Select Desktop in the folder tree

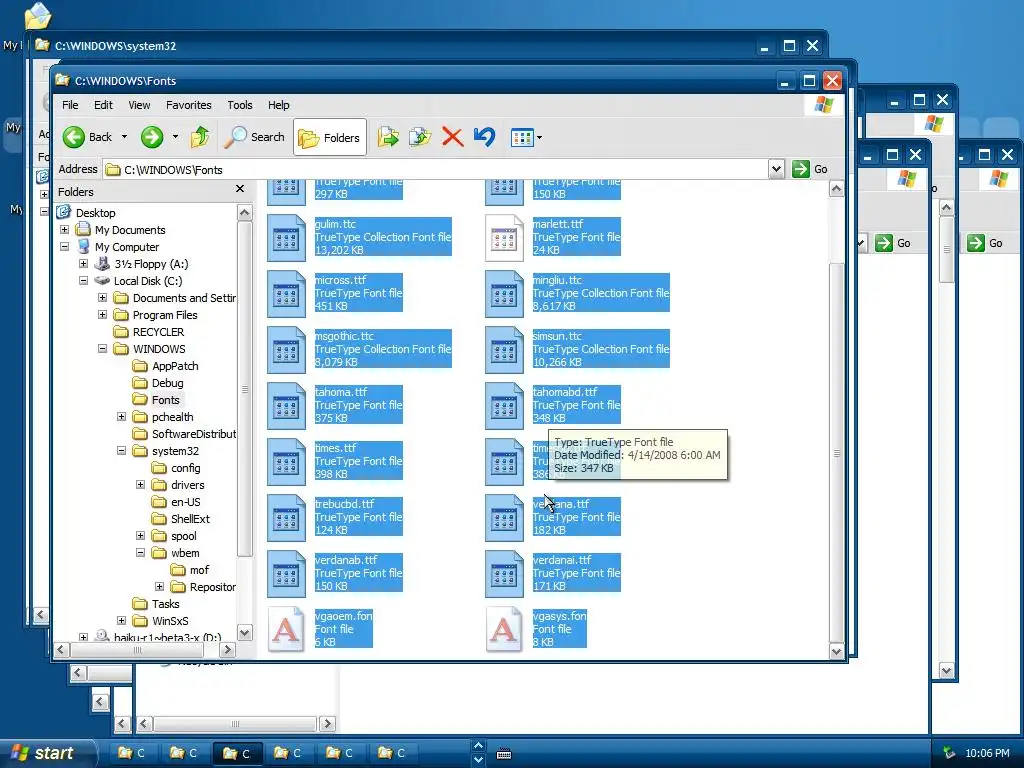(x=95, y=213)
